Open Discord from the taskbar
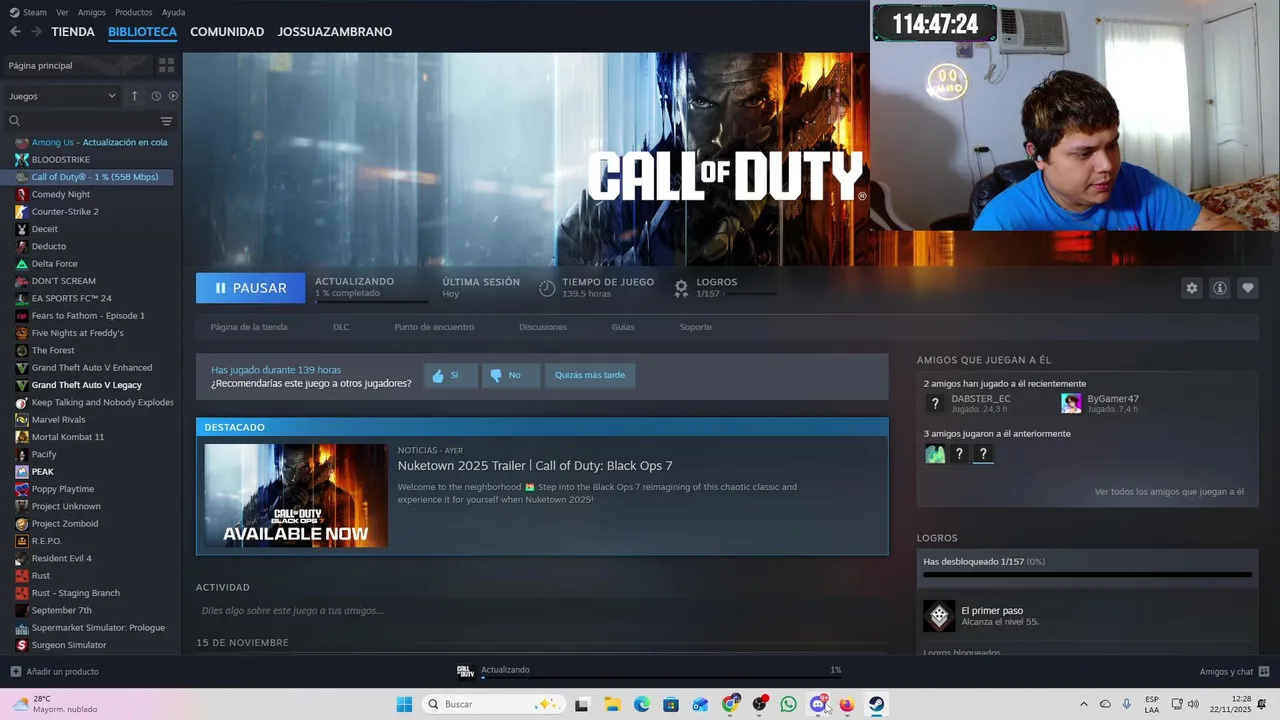This screenshot has width=1280, height=720. 818,704
